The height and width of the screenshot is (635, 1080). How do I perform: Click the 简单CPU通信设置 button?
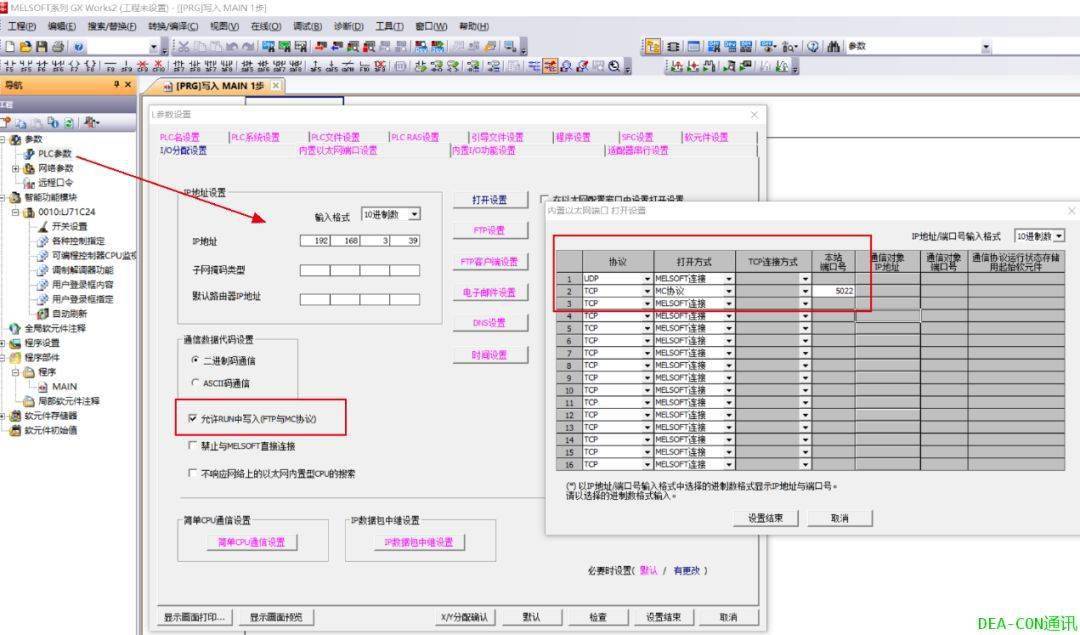tap(252, 543)
